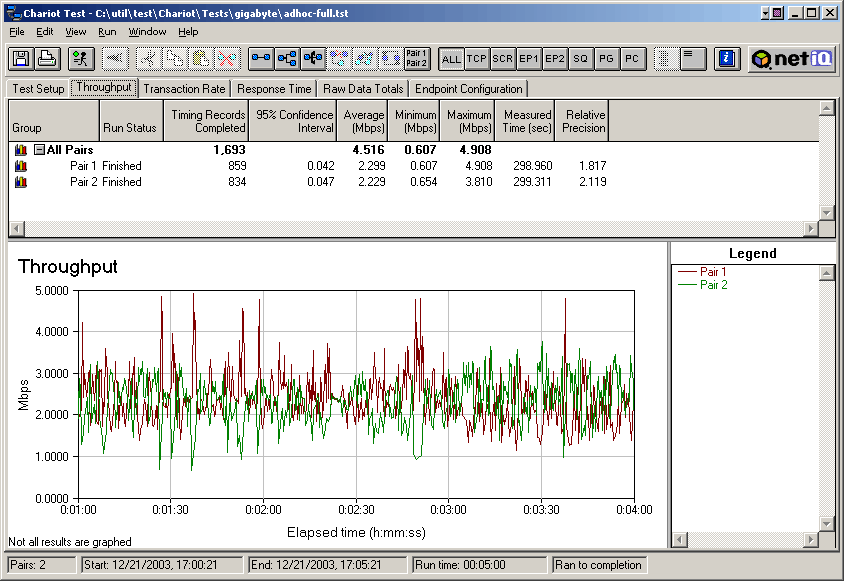Click the Timing Records Completed column header
Image resolution: width=844 pixels, height=581 pixels.
(207, 121)
